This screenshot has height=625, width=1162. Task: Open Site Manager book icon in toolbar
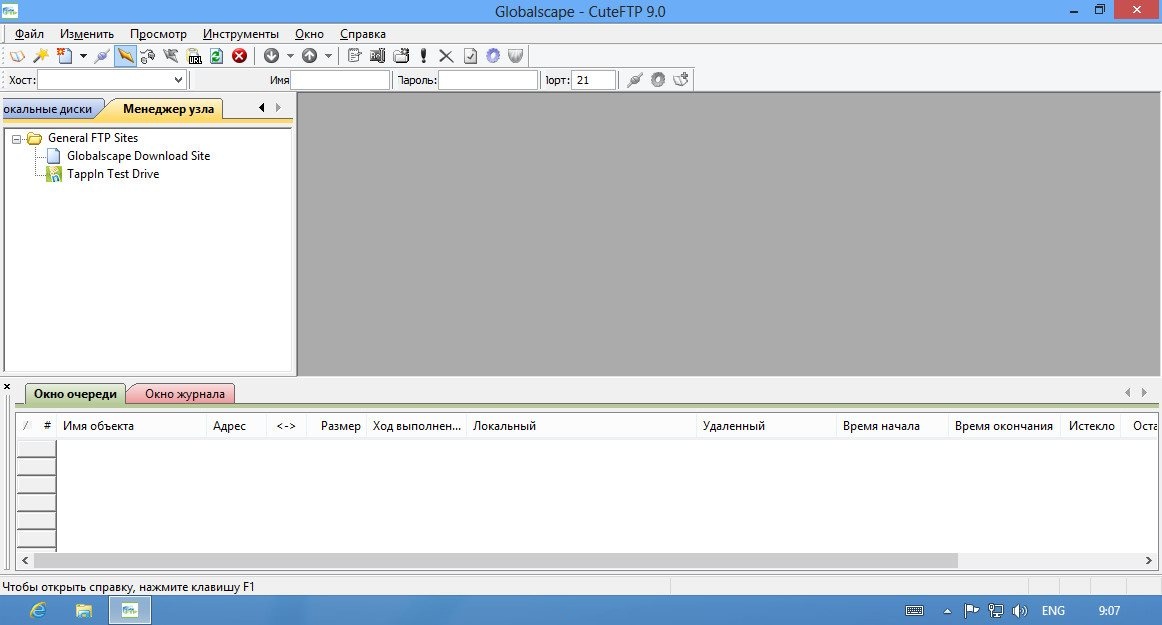pyautogui.click(x=17, y=56)
